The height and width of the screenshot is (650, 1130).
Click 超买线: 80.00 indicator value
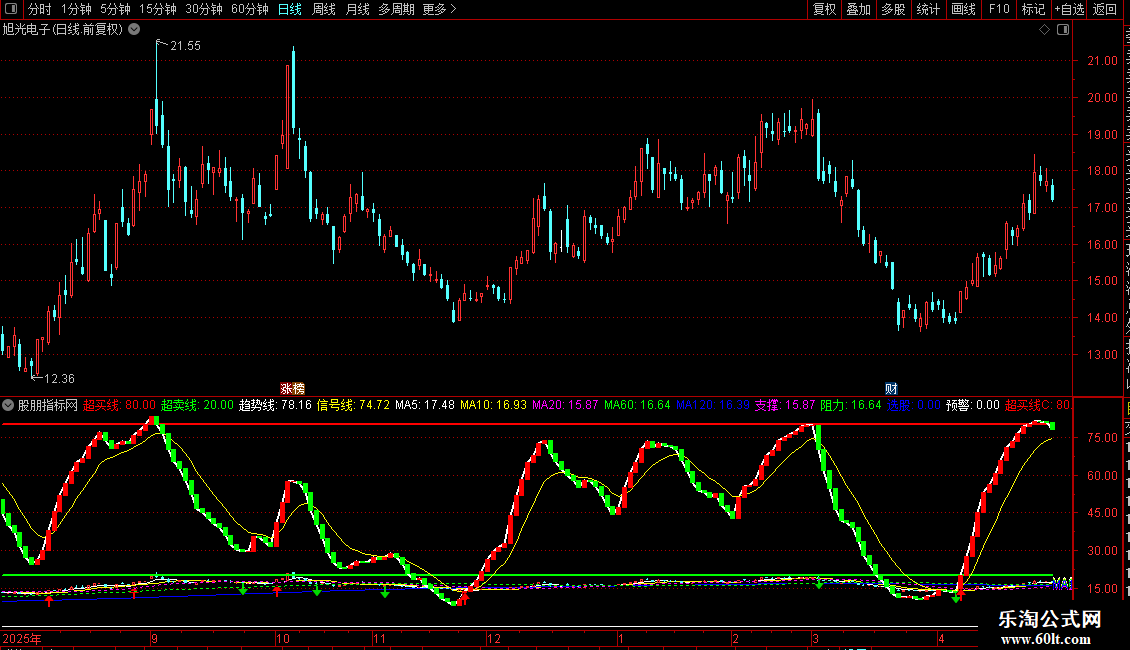119,405
